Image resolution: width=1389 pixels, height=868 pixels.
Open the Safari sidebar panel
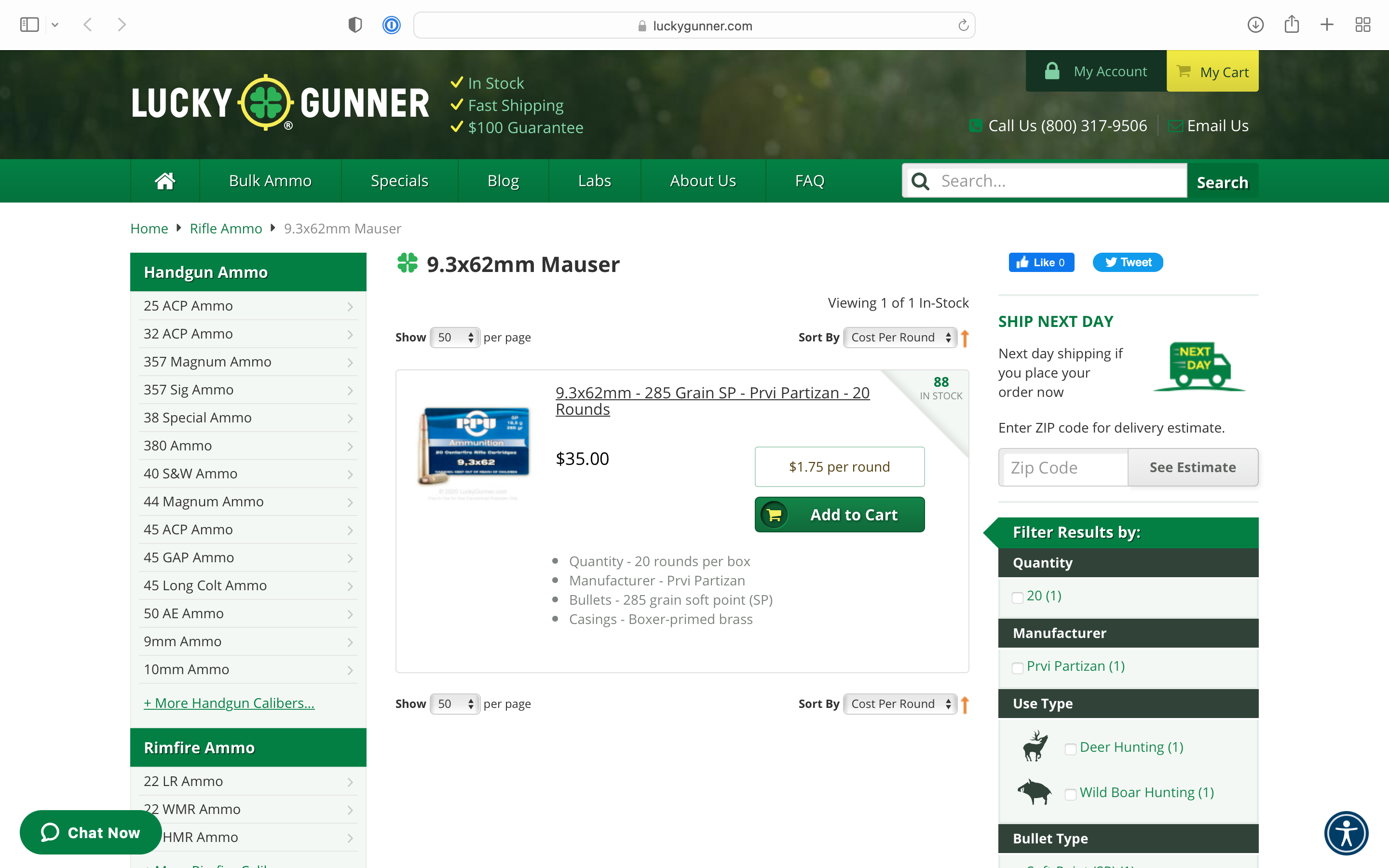(x=29, y=25)
